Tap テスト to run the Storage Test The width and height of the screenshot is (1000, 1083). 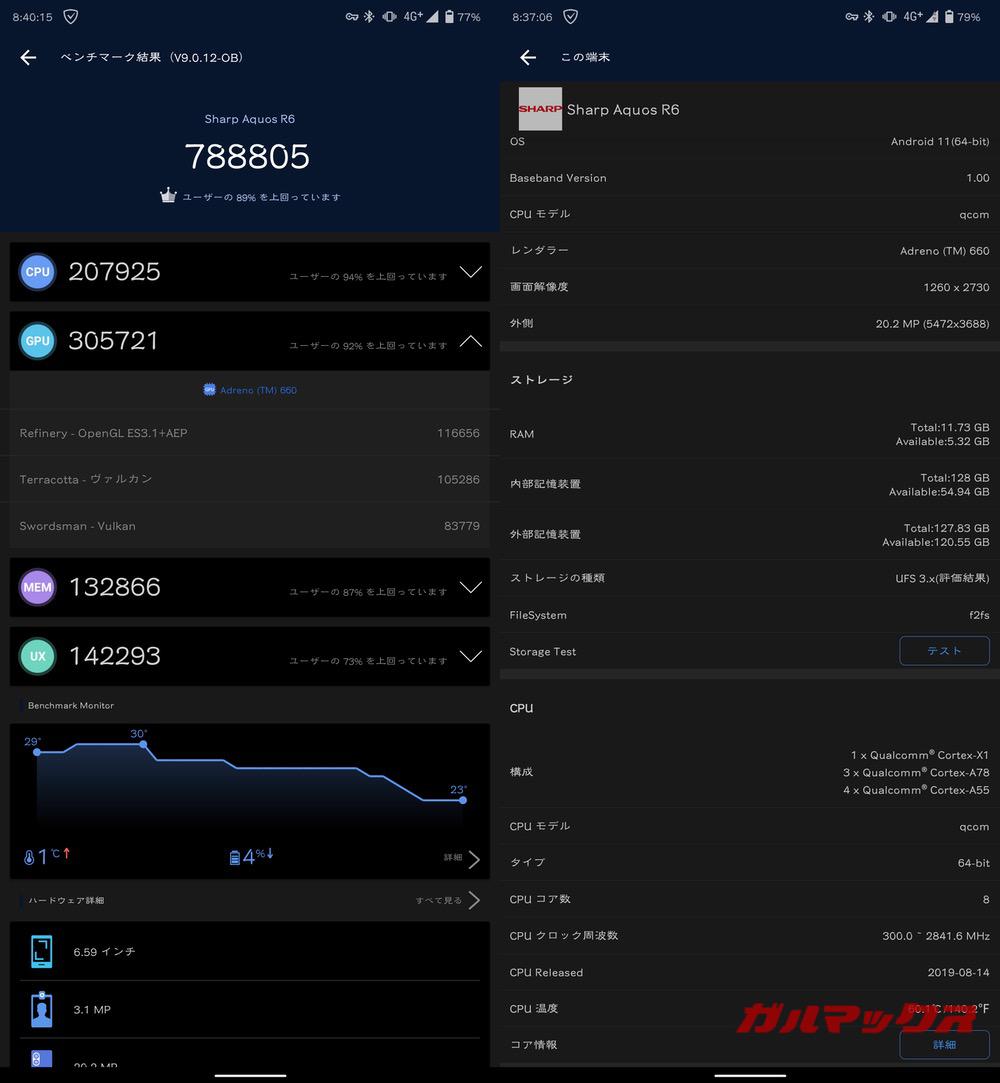click(x=943, y=651)
